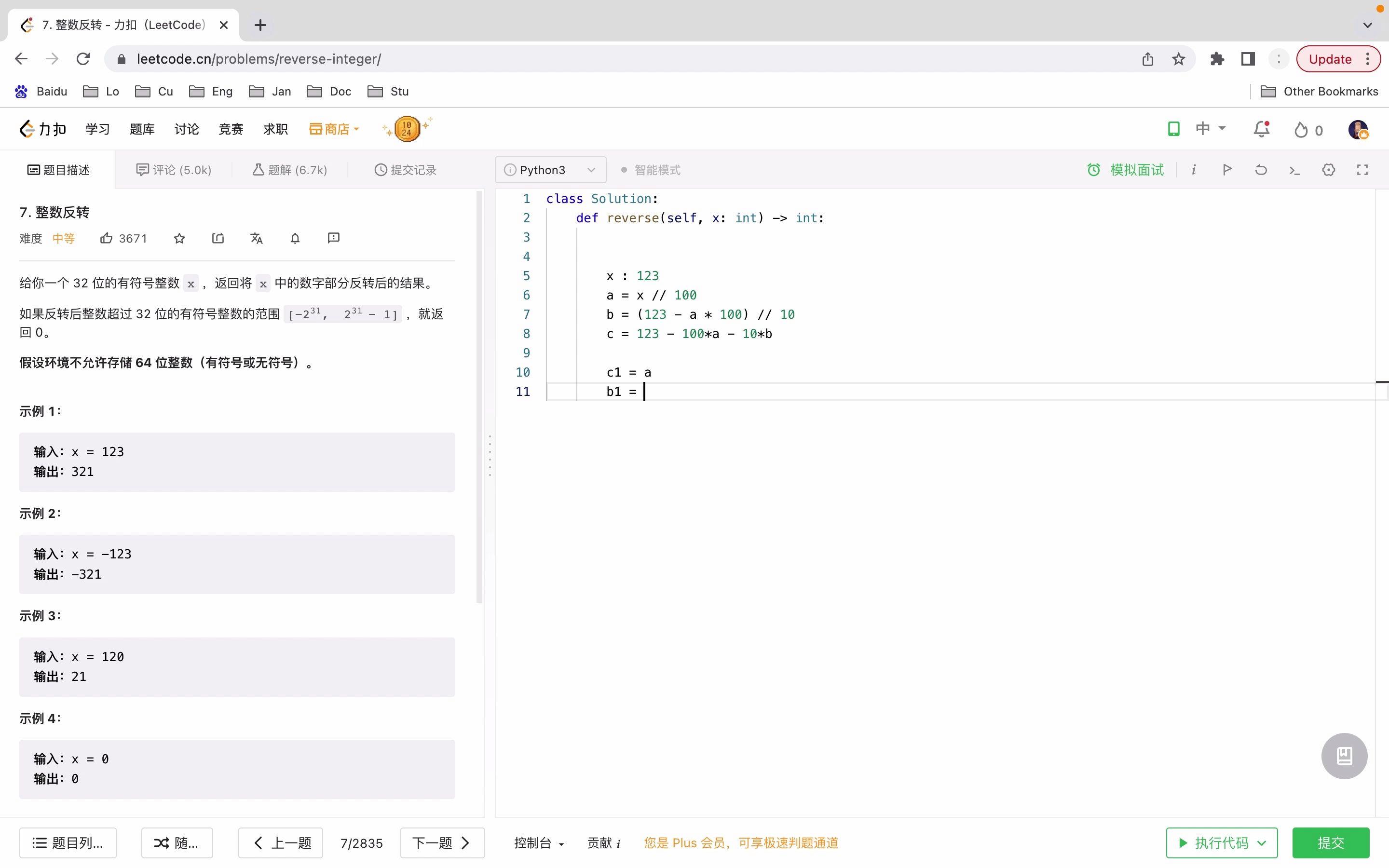Open editor settings with the gear icon
The width and height of the screenshot is (1389, 868).
click(x=1328, y=170)
